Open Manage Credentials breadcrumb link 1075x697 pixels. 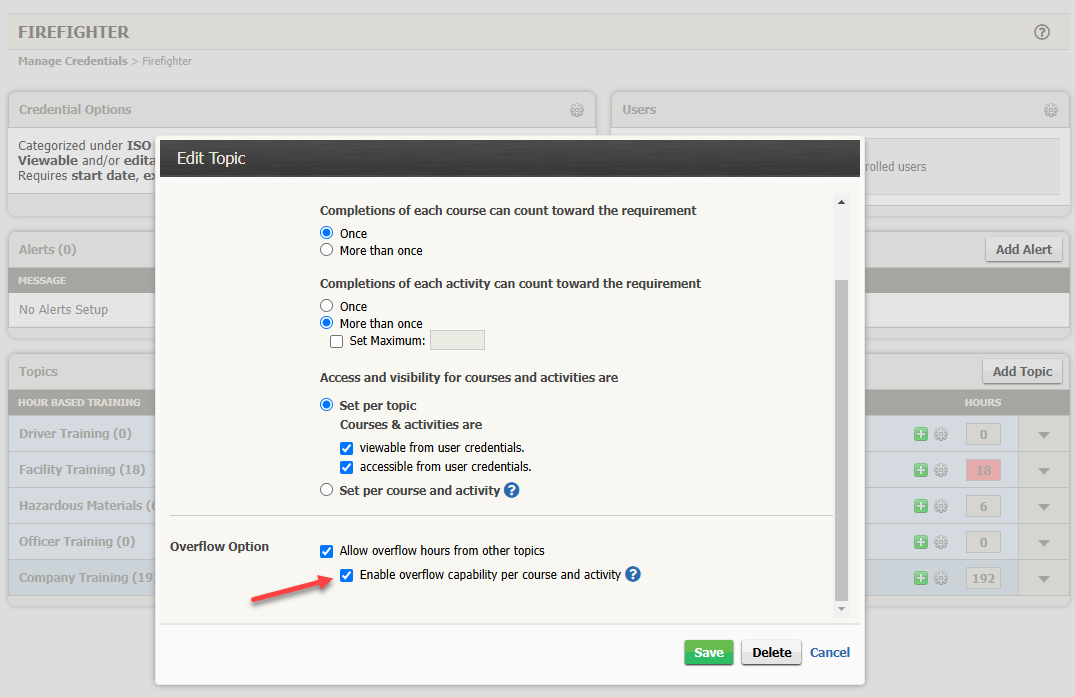(x=73, y=61)
